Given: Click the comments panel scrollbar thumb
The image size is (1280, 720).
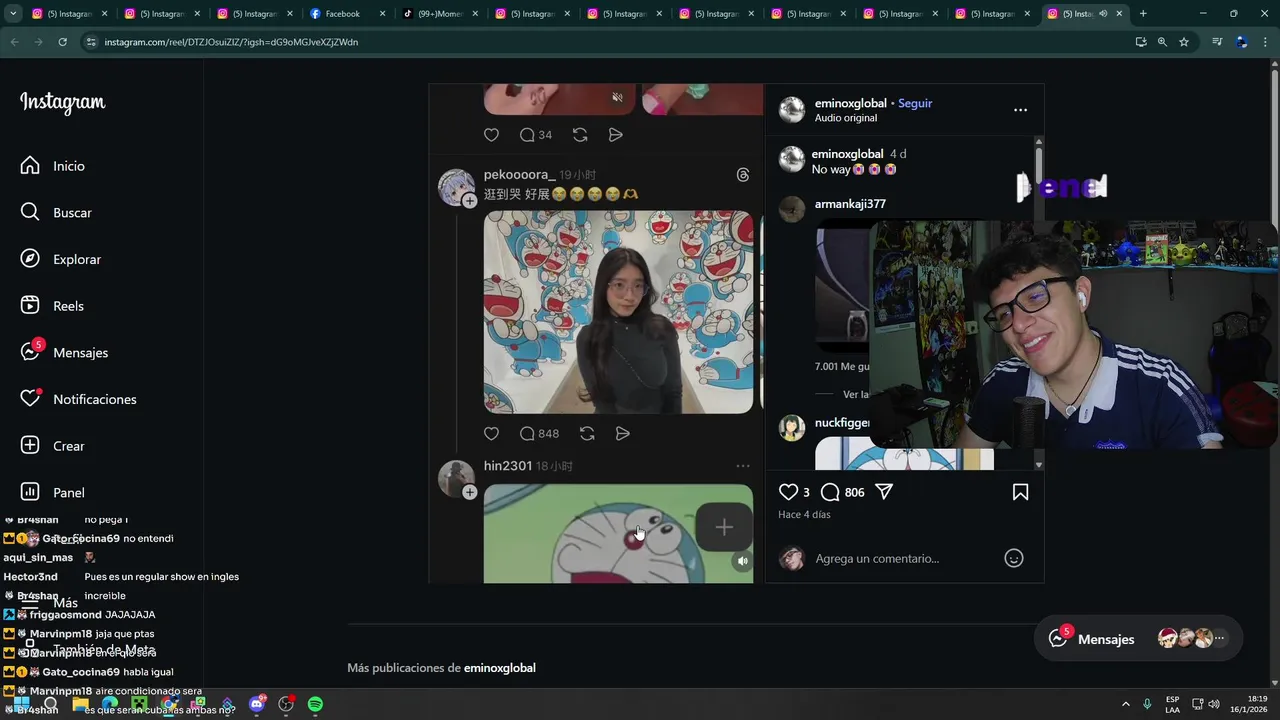Looking at the screenshot, I should point(1038,163).
